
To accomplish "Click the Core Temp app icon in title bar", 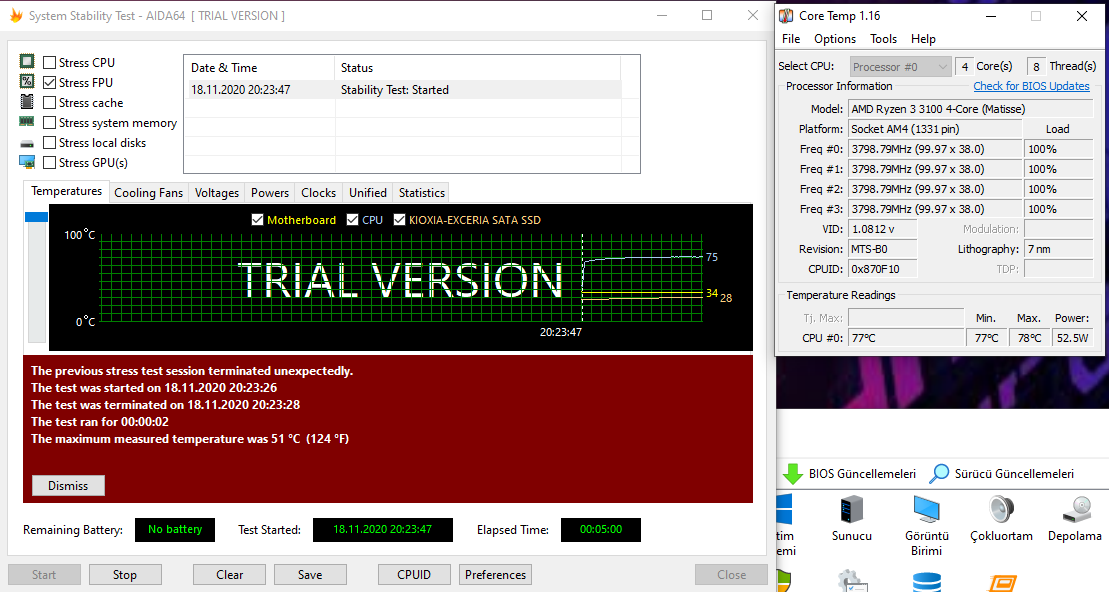I will (786, 16).
